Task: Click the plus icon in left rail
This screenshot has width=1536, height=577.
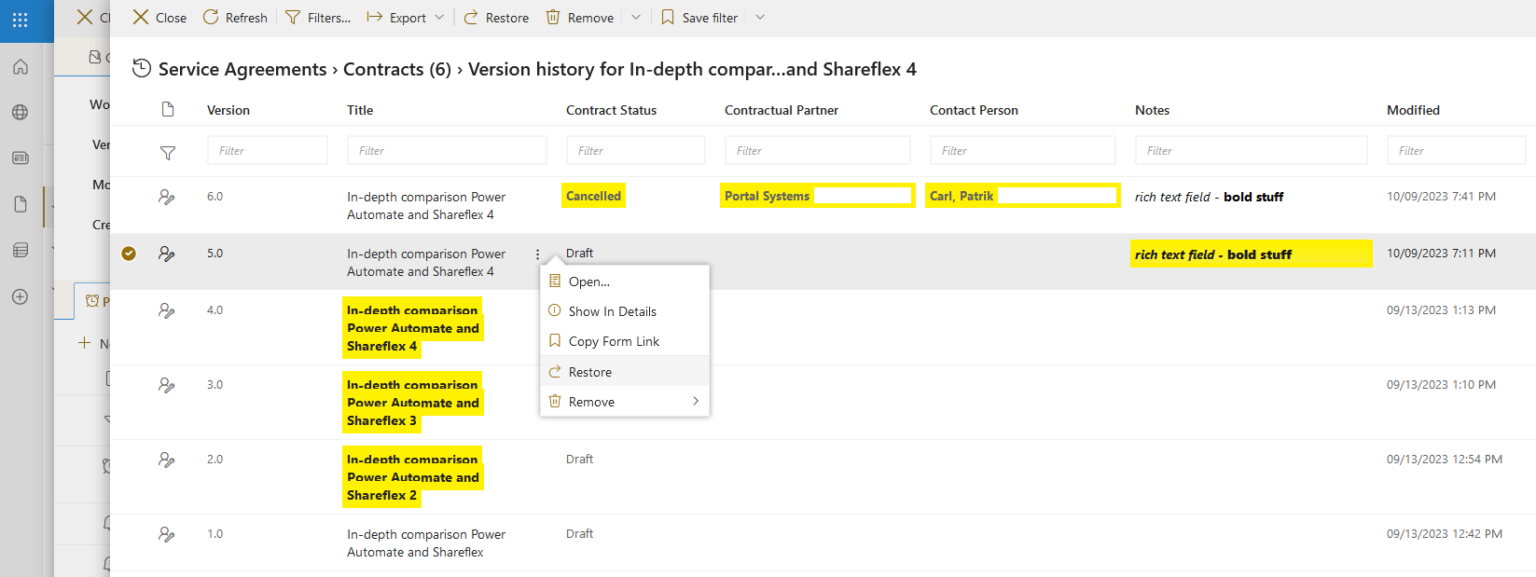Action: 20,296
